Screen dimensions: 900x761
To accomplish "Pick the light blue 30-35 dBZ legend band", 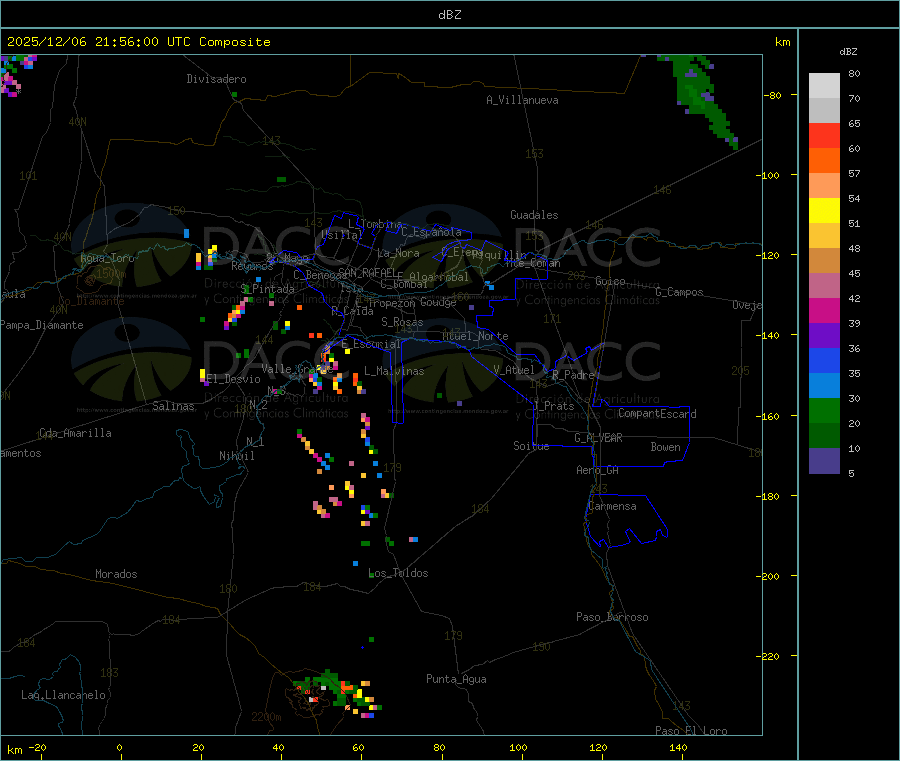I will point(824,386).
